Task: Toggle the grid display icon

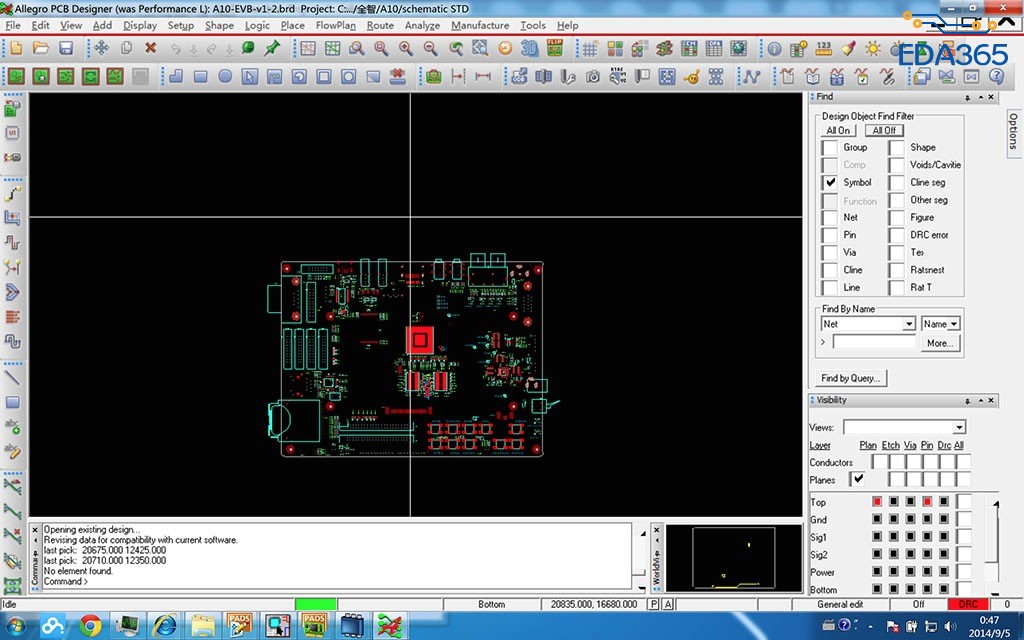Action: [590, 48]
